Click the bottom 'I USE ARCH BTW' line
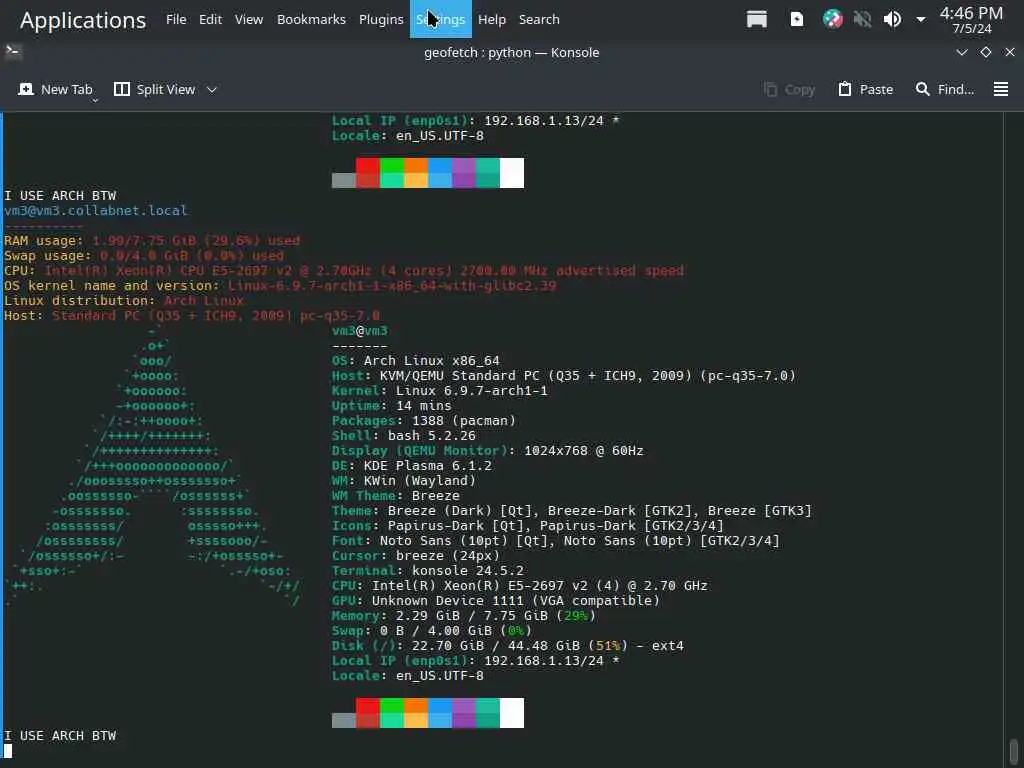Viewport: 1024px width, 768px height. pyautogui.click(x=60, y=735)
